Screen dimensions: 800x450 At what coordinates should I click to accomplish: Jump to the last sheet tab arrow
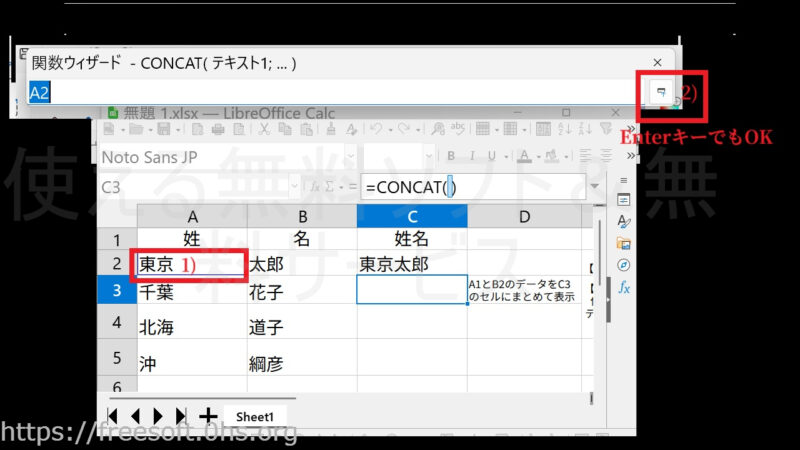pyautogui.click(x=181, y=415)
